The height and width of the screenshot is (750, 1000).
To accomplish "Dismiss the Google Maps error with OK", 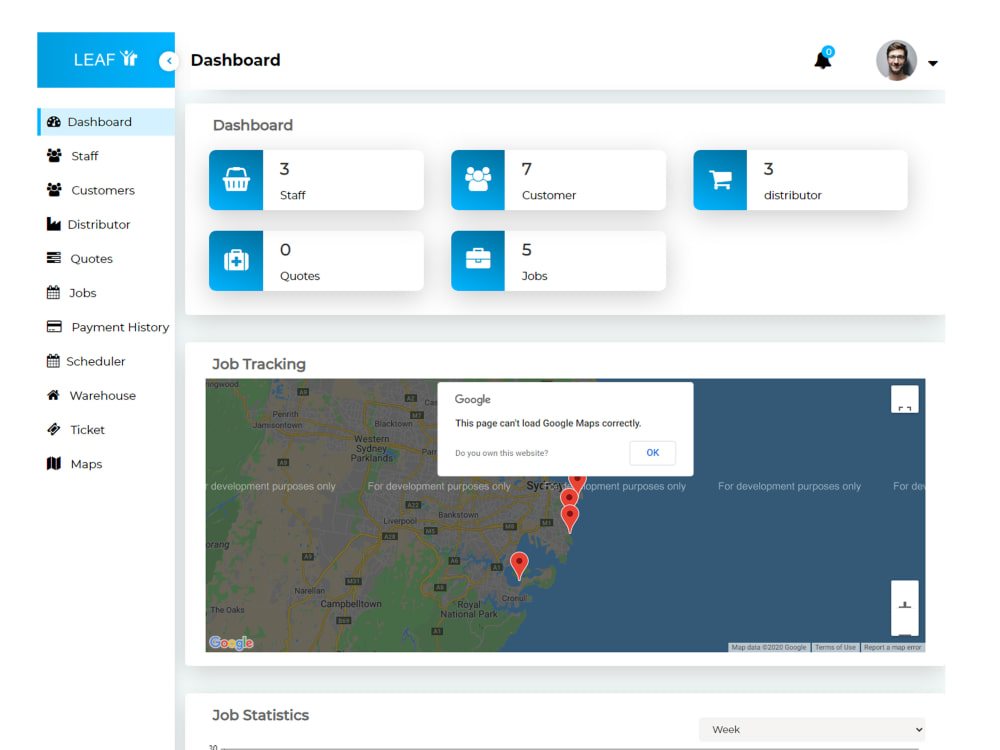I will pos(652,453).
